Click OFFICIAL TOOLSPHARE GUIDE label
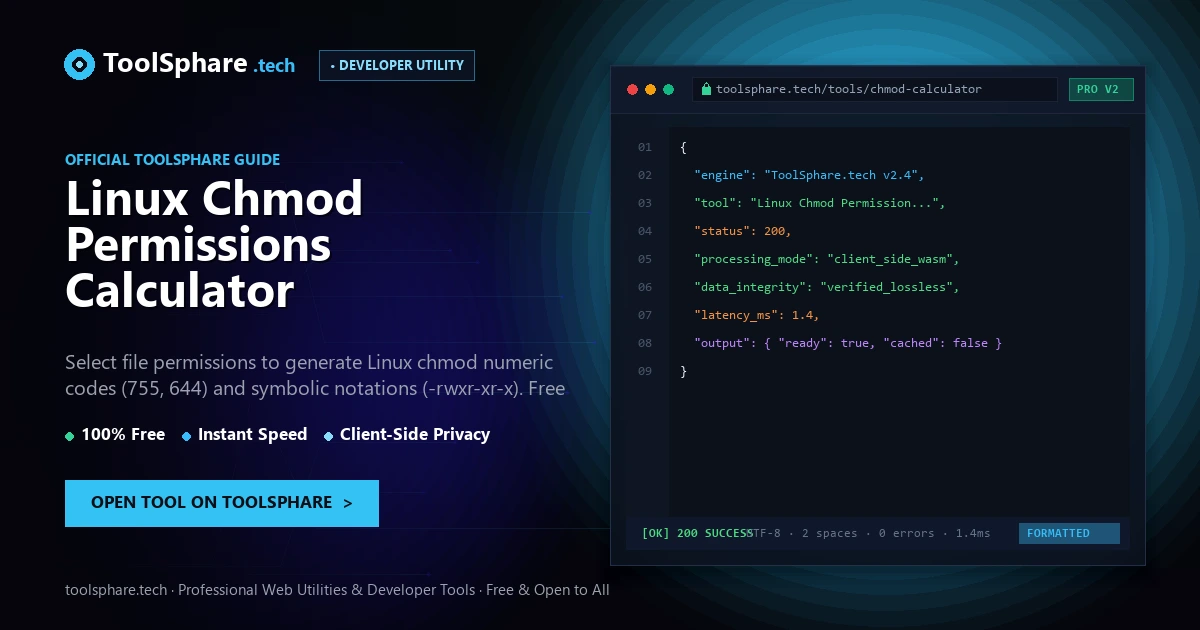Viewport: 1200px width, 630px height. point(172,160)
